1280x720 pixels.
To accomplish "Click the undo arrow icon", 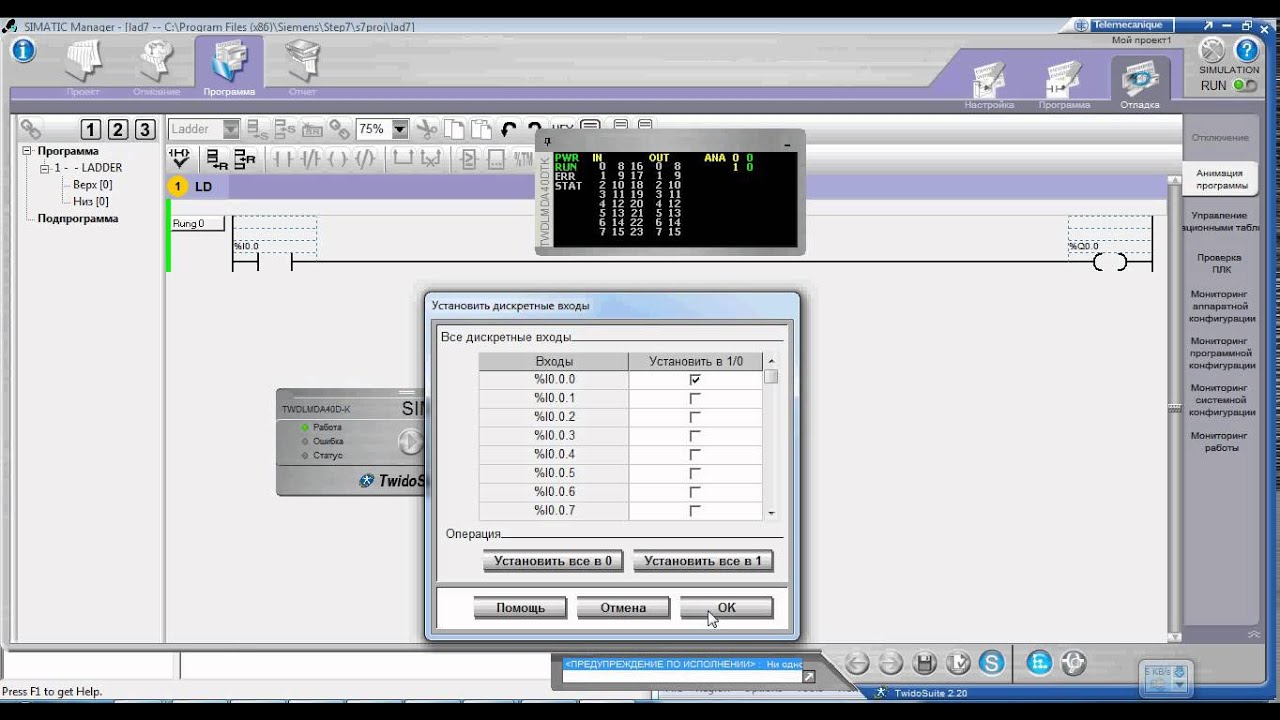I will coord(509,130).
